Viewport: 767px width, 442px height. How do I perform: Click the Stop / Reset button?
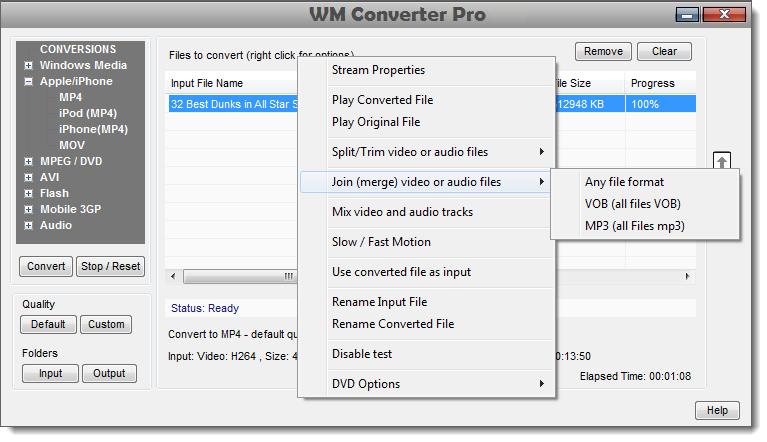click(110, 266)
